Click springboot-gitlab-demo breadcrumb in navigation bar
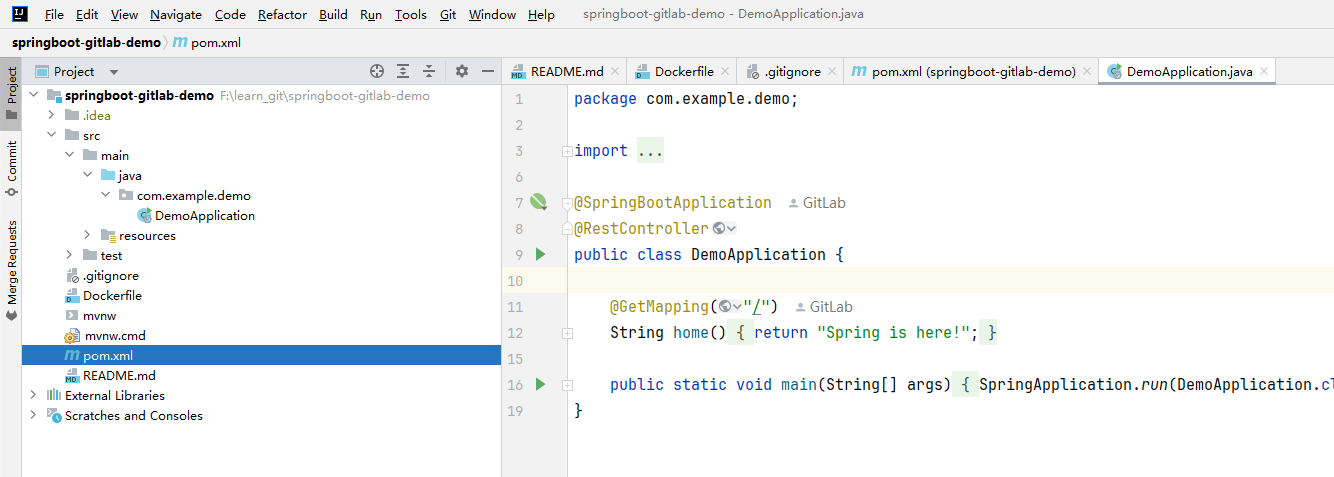 tap(86, 42)
